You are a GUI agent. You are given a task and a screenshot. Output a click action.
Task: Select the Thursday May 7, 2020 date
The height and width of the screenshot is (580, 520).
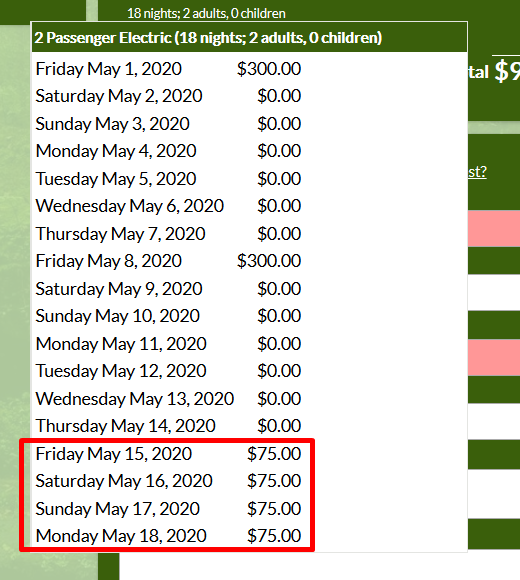pos(120,234)
